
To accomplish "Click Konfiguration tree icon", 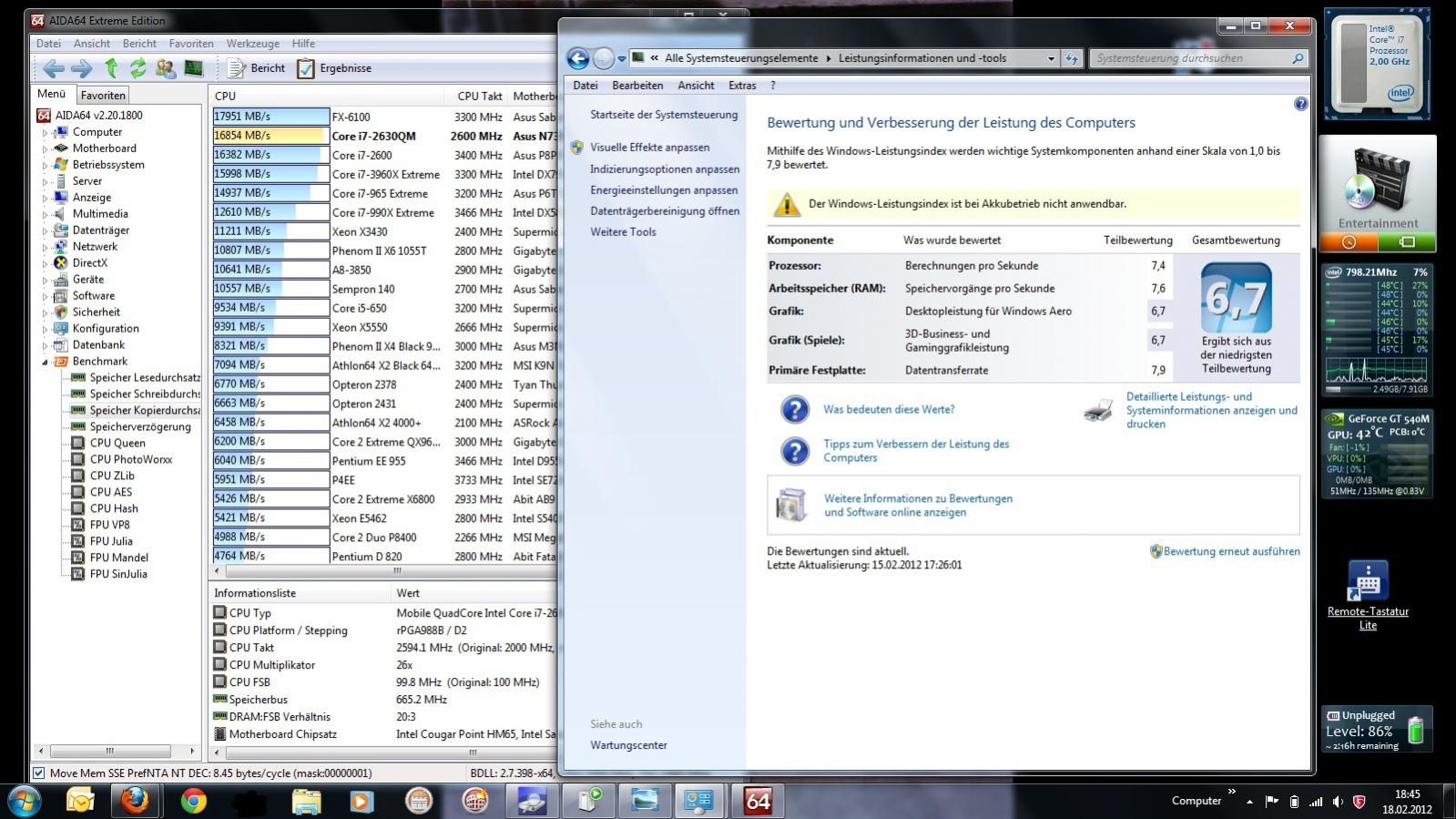I will click(61, 329).
